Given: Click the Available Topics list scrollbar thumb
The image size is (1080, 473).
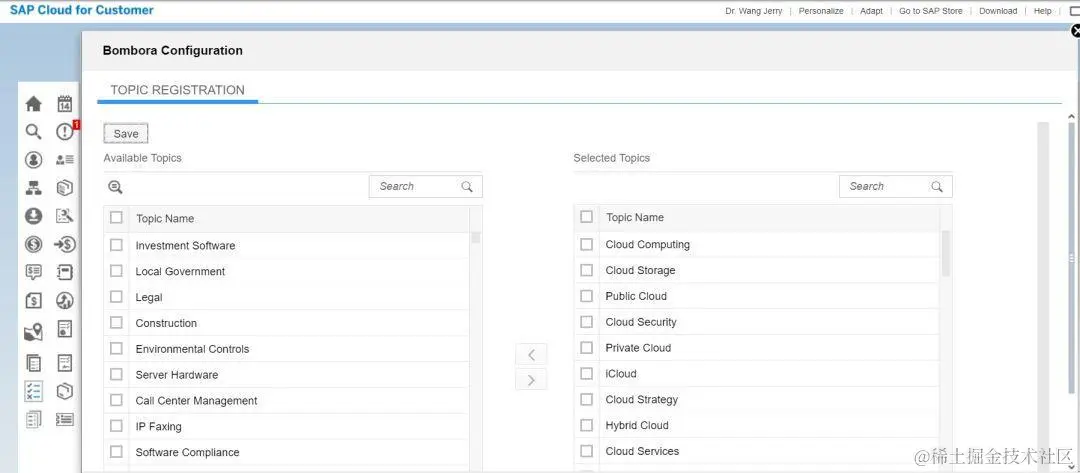Looking at the screenshot, I should 475,237.
